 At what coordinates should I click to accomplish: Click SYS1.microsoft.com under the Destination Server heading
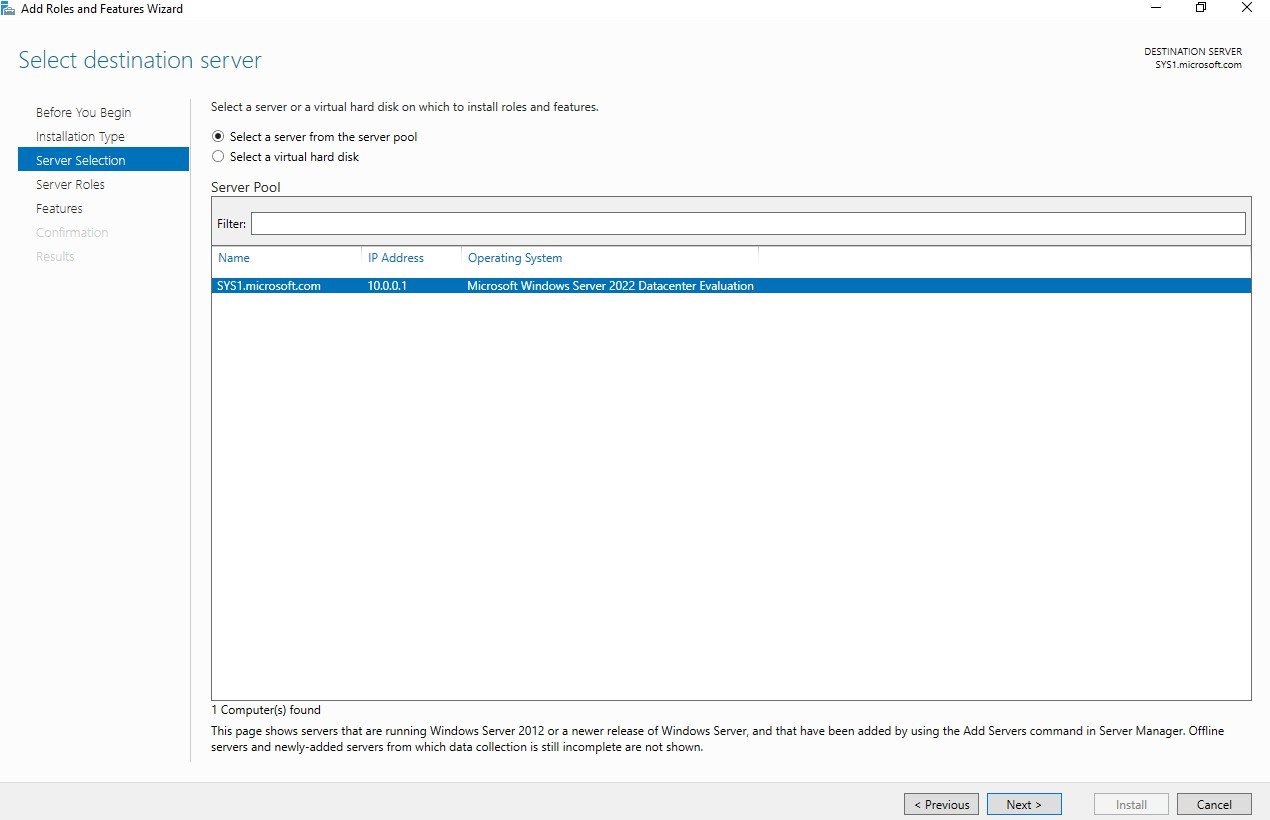pyautogui.click(x=1198, y=65)
